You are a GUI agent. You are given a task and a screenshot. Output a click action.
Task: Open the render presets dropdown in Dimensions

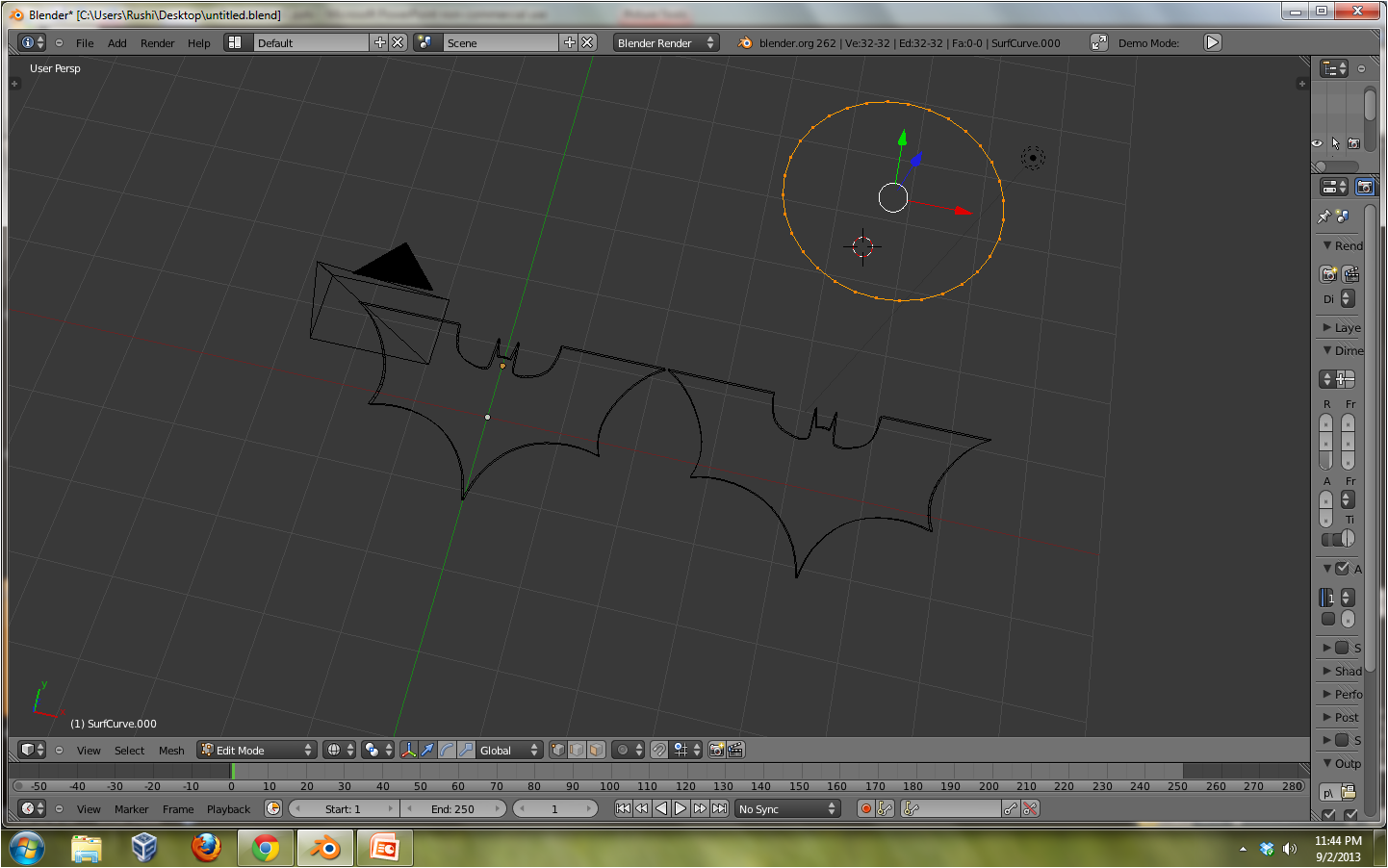point(1327,379)
